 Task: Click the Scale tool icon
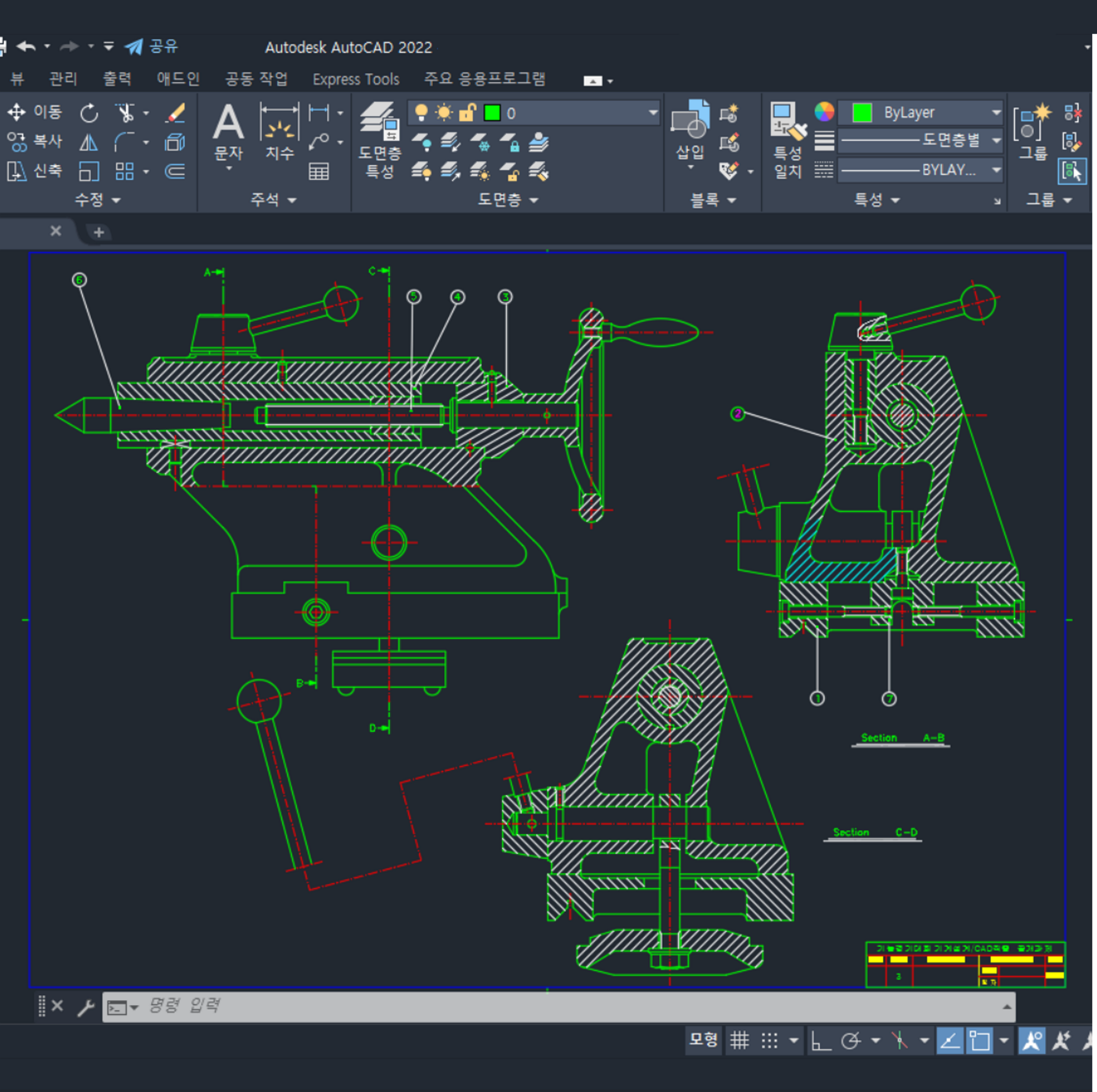pyautogui.click(x=89, y=171)
